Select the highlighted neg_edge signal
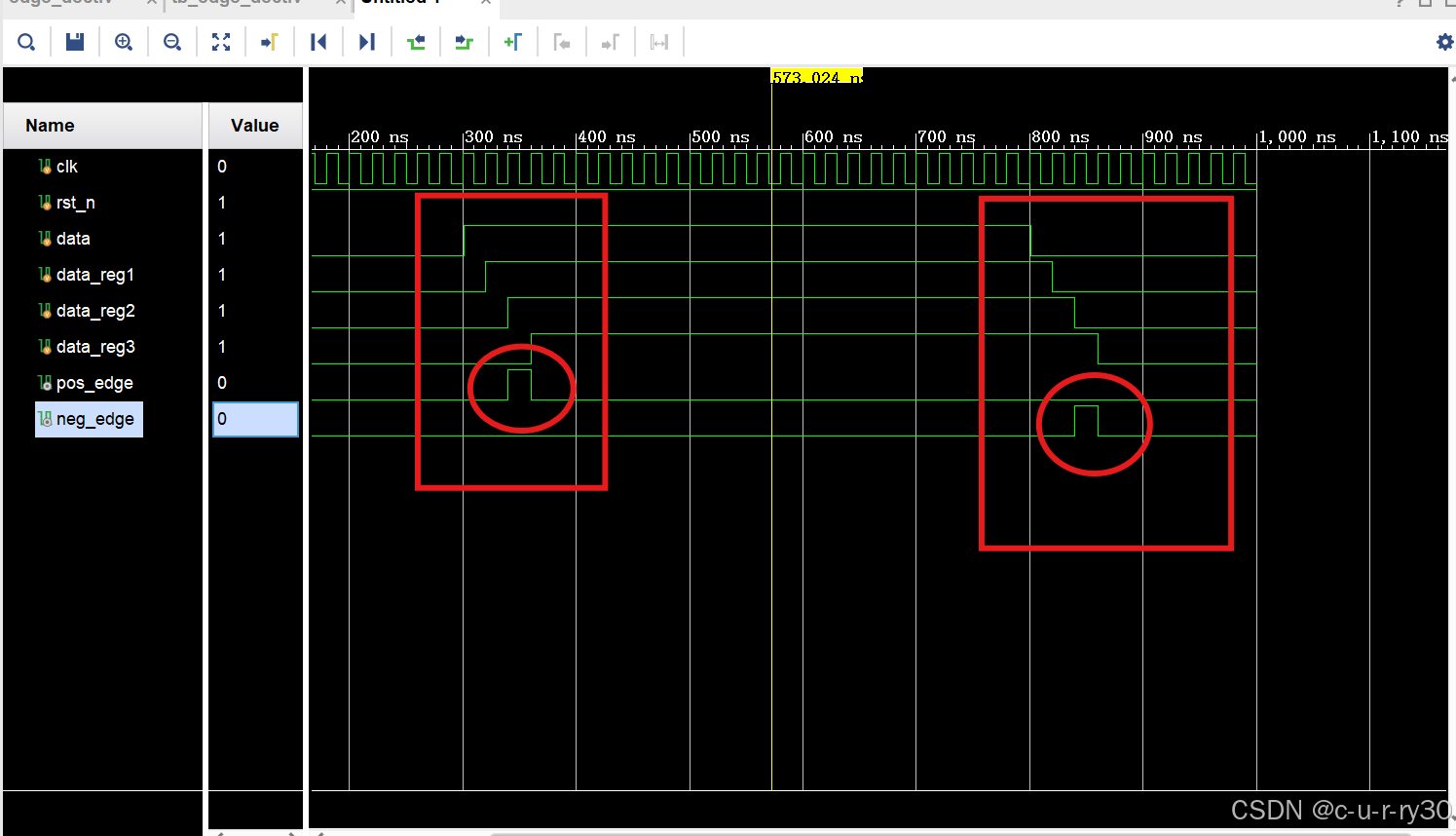The image size is (1456, 836). pos(89,419)
